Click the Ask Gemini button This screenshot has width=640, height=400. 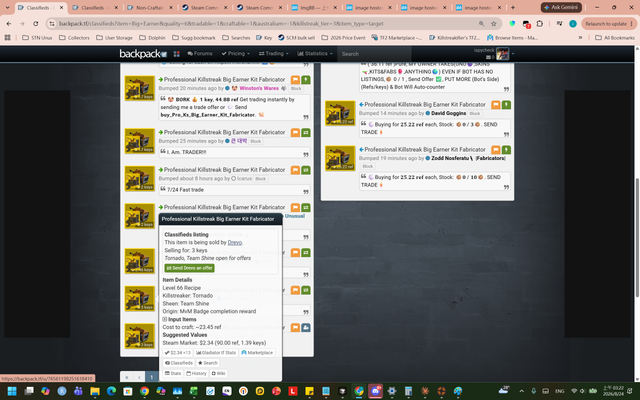pyautogui.click(x=561, y=7)
